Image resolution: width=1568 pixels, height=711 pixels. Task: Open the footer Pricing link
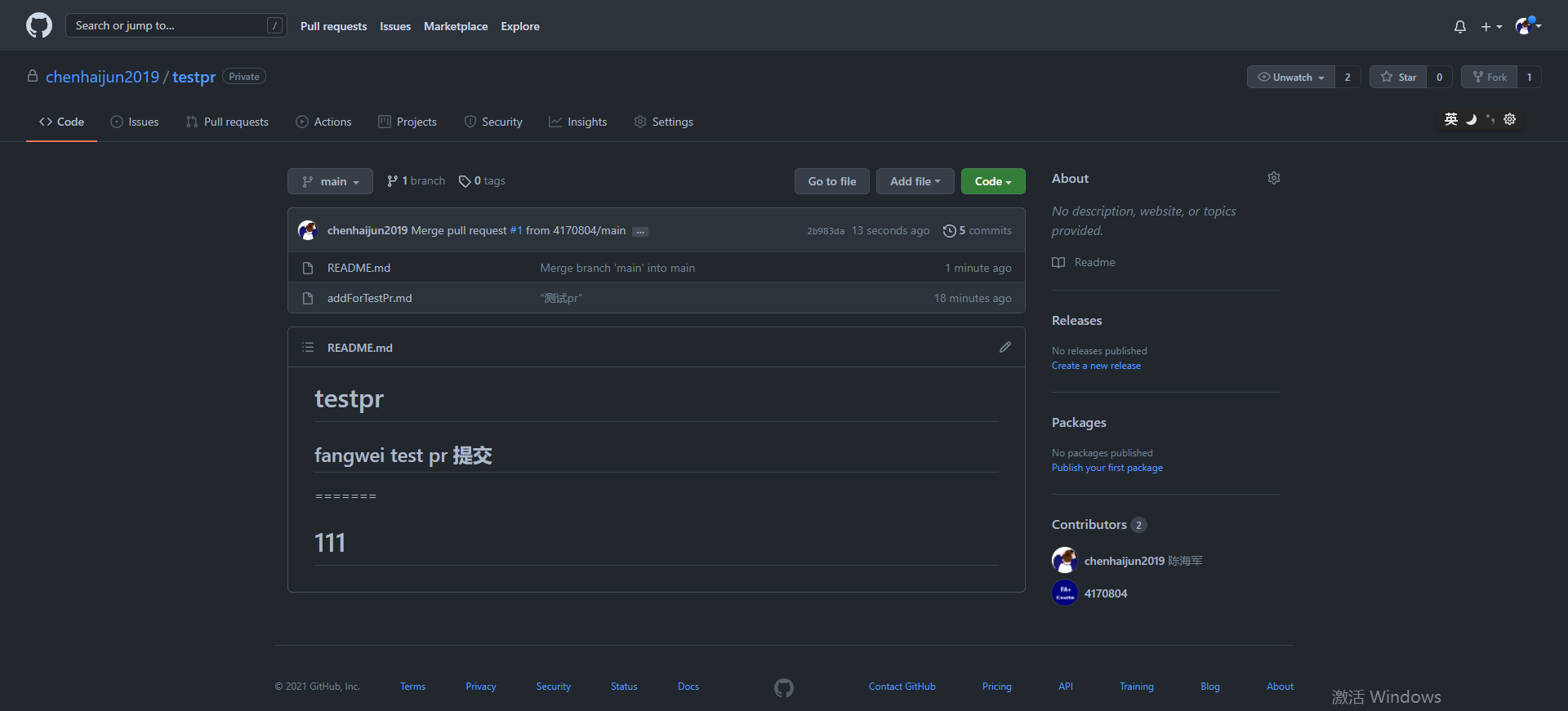point(997,687)
